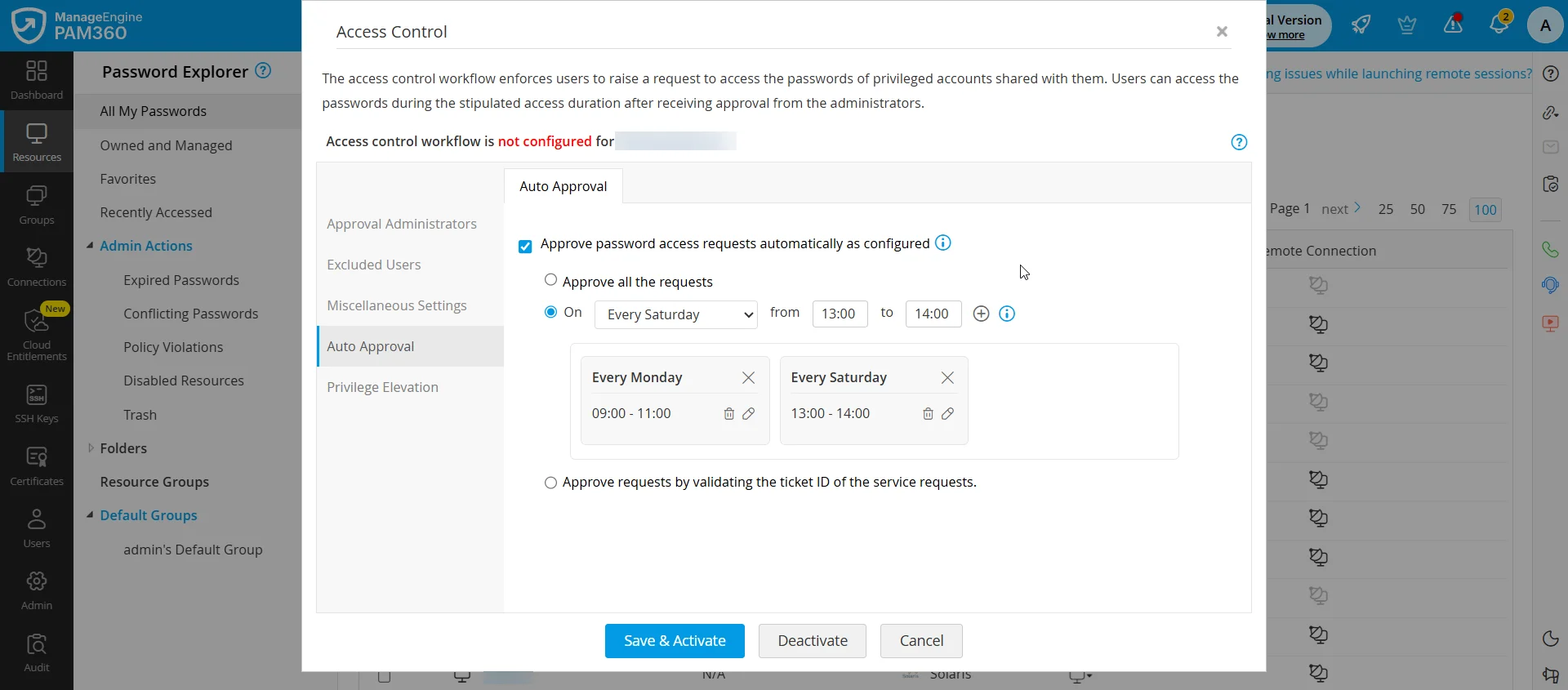
Task: Go to Certificates in the sidebar
Action: point(37,466)
